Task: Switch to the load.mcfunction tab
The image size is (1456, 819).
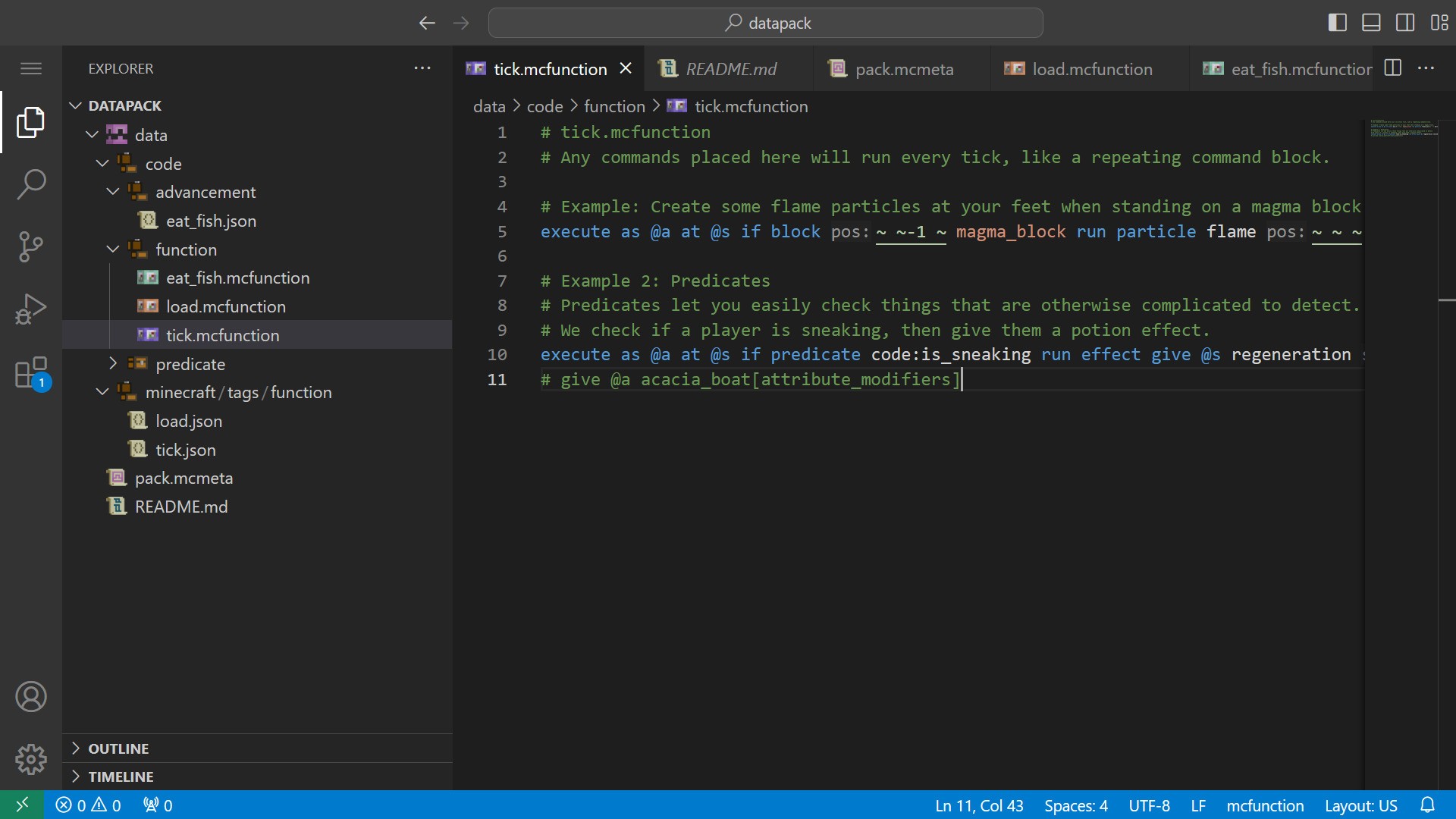Action: click(x=1090, y=69)
